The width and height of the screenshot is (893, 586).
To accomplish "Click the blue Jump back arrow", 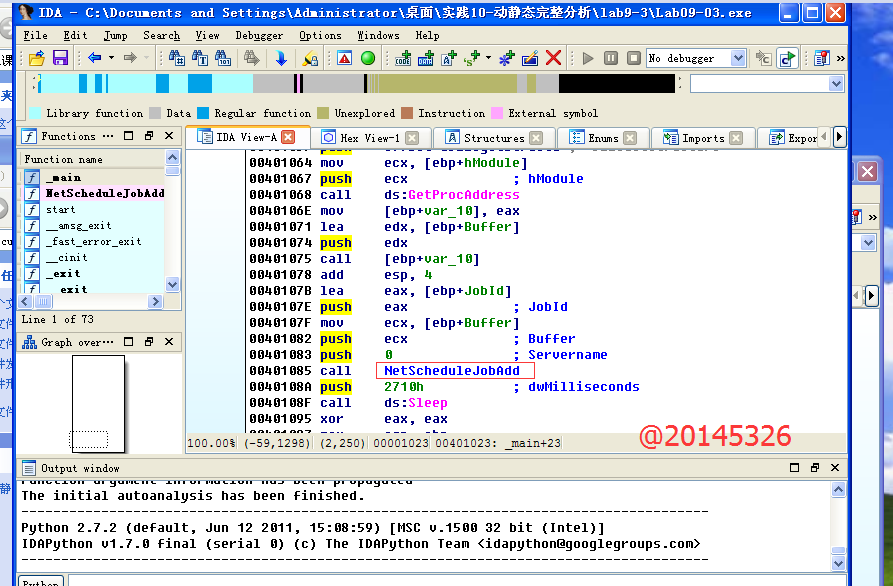I will pos(94,58).
